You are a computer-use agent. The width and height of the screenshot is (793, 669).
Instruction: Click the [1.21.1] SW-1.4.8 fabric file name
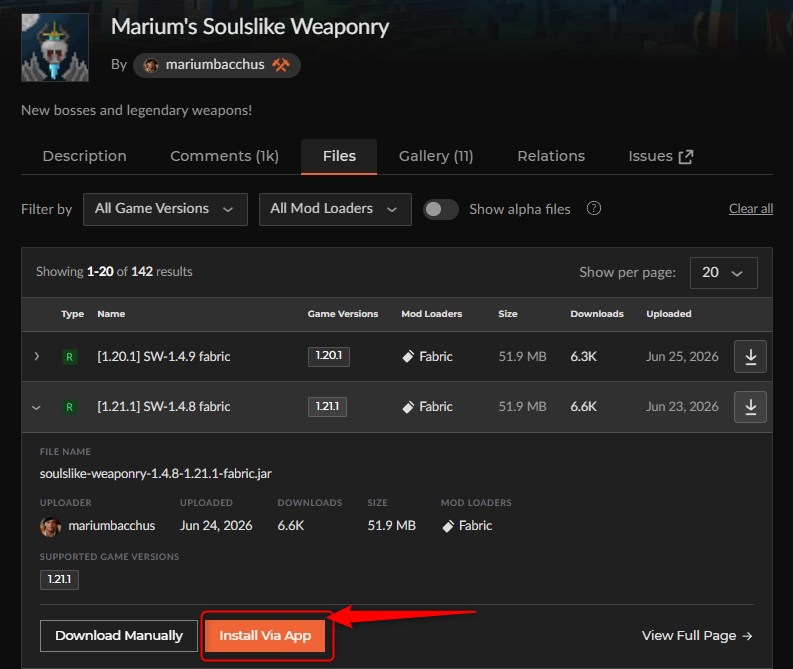click(x=164, y=407)
